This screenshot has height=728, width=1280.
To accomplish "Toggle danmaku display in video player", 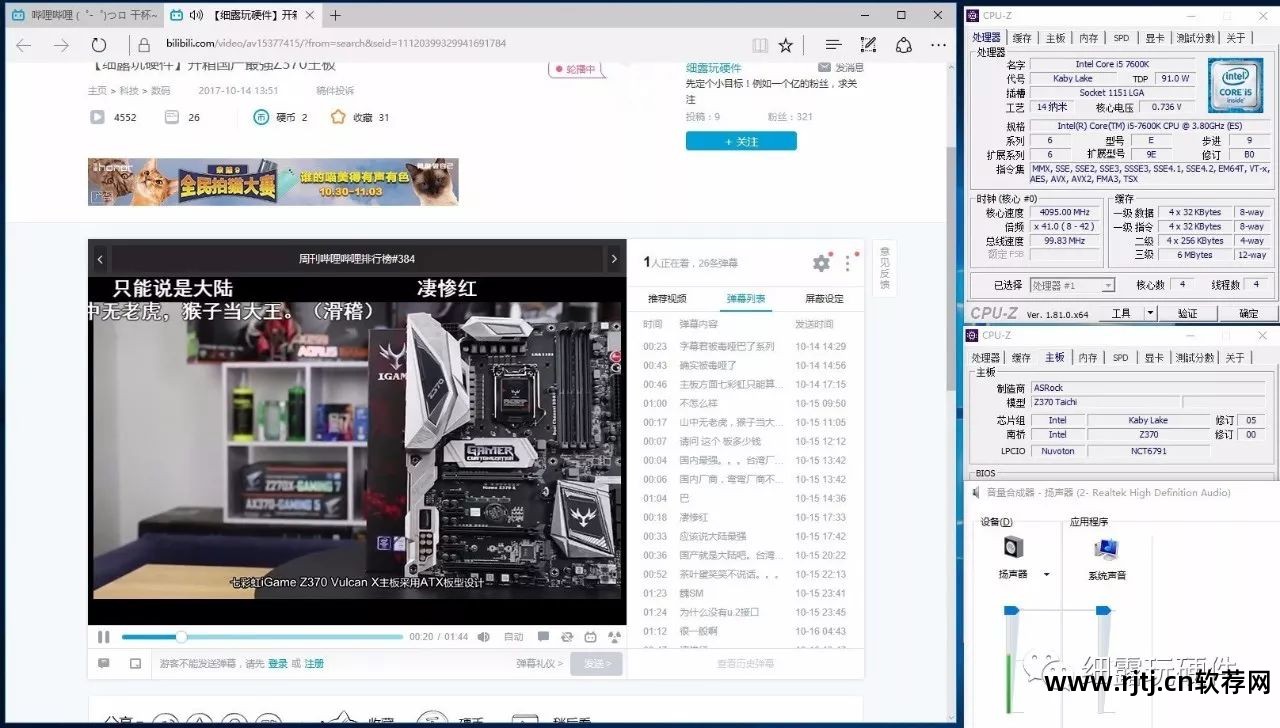I will [543, 637].
